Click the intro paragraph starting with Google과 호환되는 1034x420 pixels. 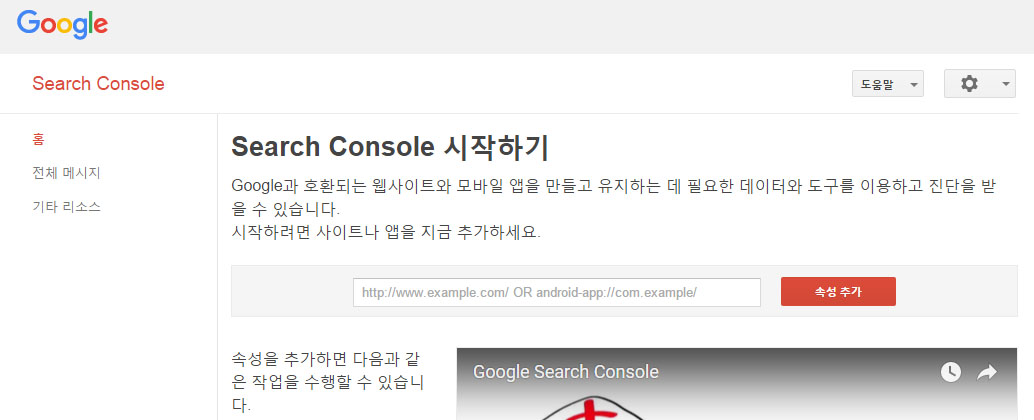[612, 187]
